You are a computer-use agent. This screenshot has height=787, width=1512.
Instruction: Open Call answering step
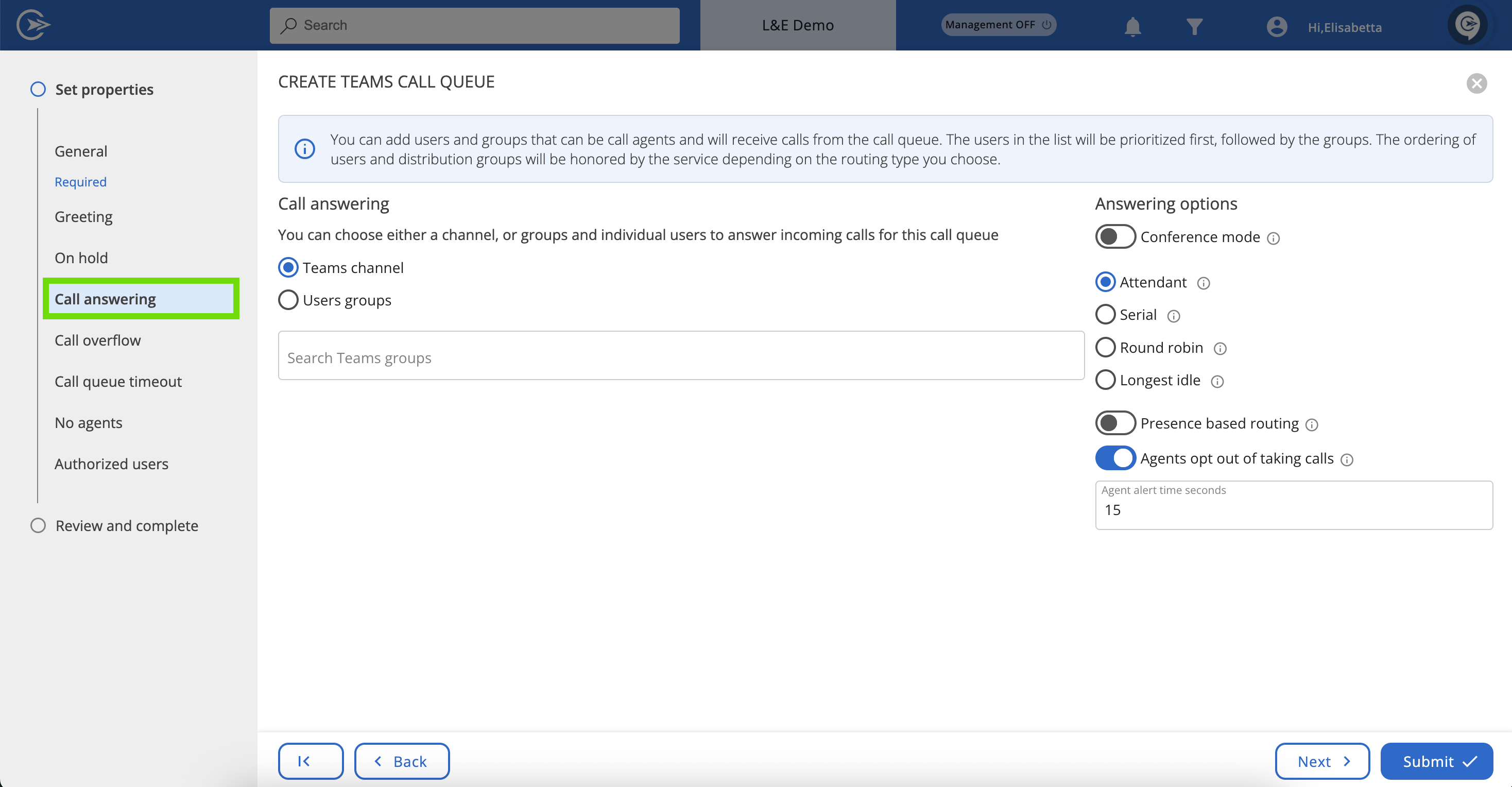(141, 299)
